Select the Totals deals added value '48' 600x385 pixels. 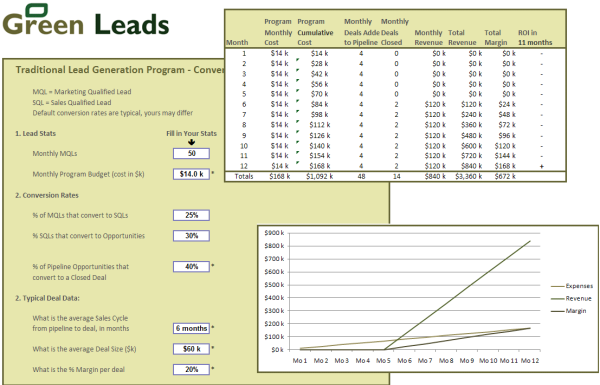[361, 176]
